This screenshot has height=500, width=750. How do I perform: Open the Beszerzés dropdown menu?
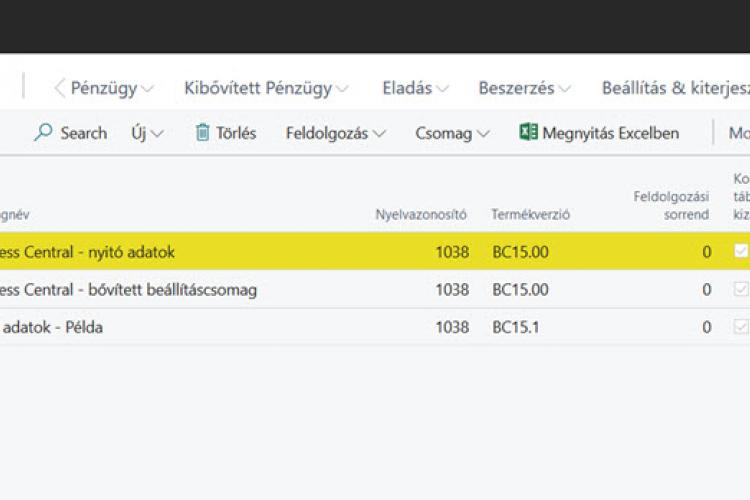(524, 88)
